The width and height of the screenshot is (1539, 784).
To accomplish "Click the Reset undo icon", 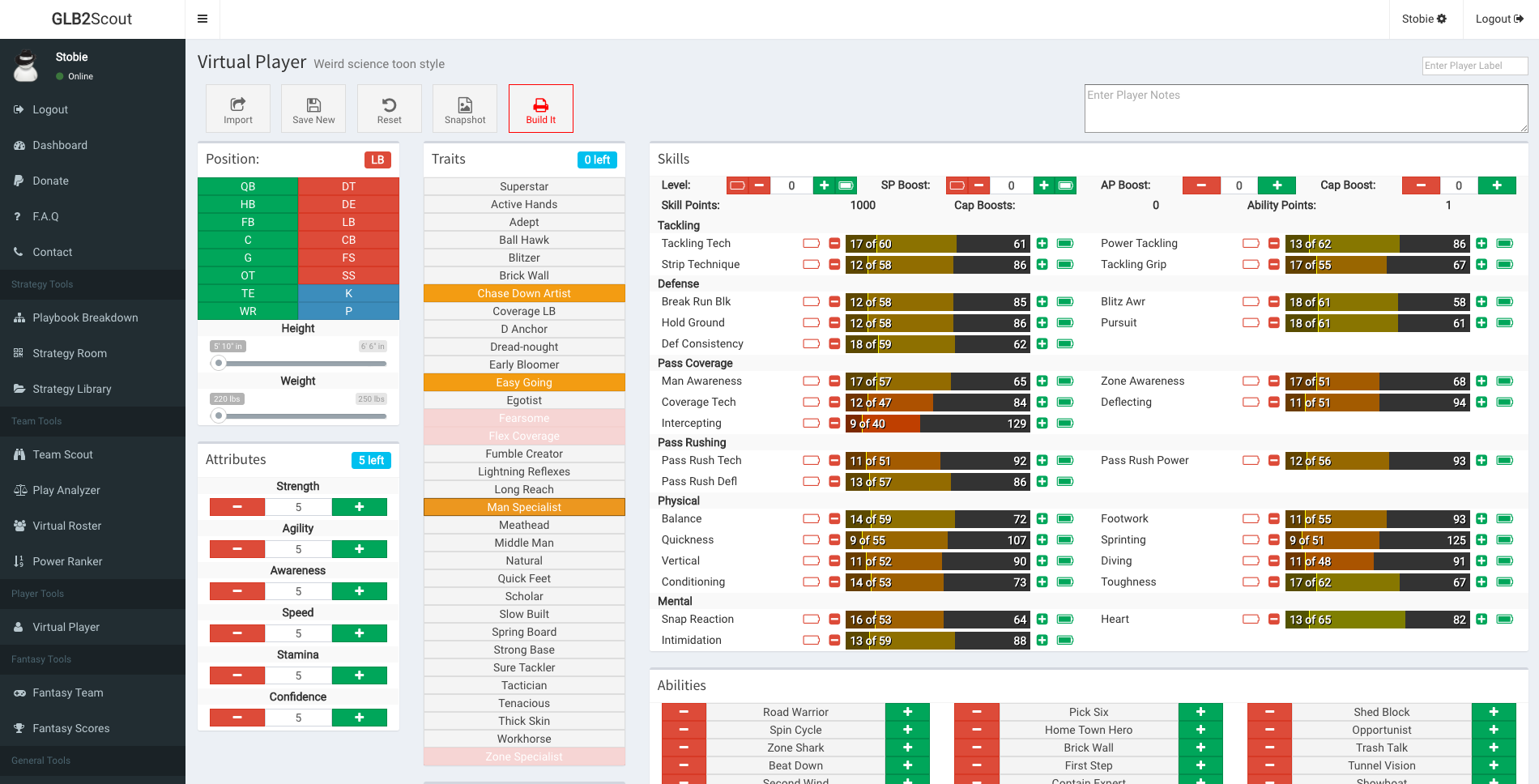I will 389,105.
